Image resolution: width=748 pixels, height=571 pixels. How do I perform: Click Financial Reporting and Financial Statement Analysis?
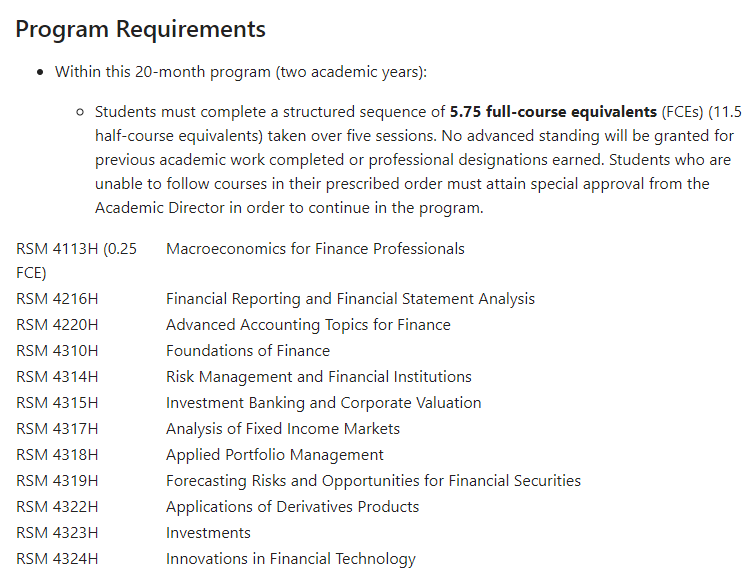point(351,299)
